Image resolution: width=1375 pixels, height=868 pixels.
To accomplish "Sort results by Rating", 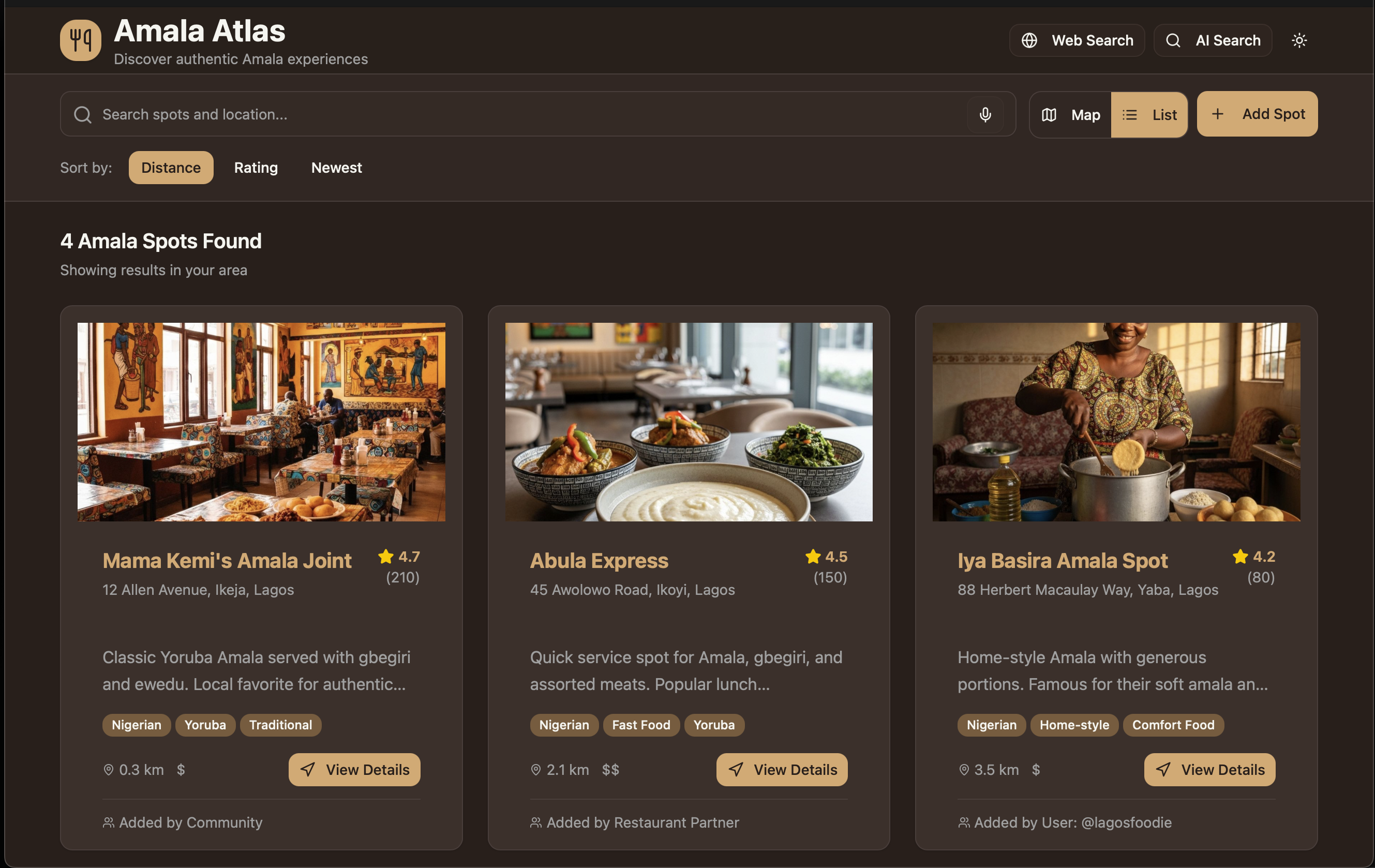I will coord(256,168).
